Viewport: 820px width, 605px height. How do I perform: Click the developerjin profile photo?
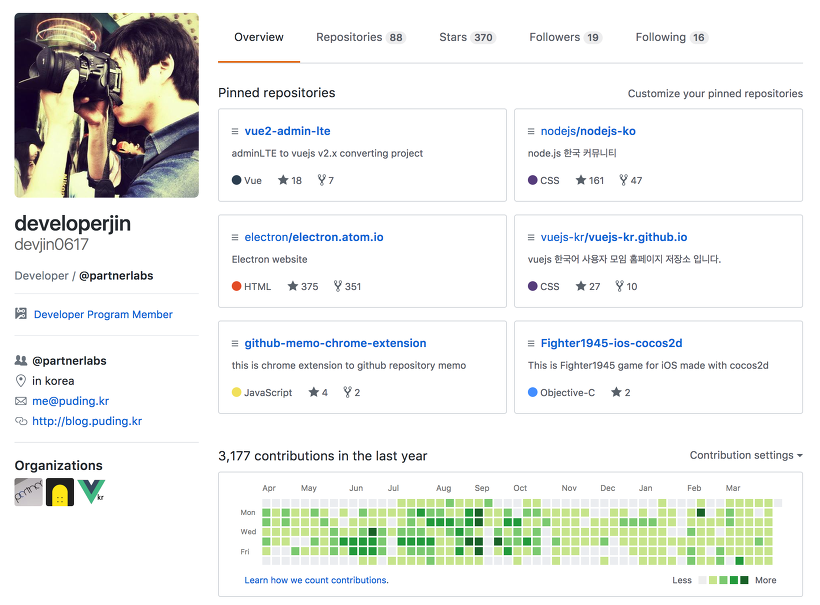107,106
